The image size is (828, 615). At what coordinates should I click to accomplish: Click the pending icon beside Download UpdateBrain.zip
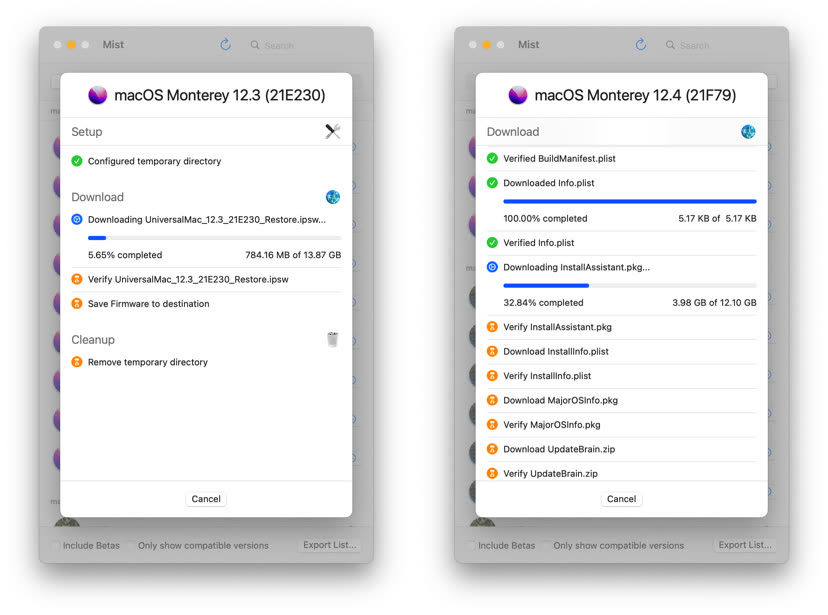point(492,449)
